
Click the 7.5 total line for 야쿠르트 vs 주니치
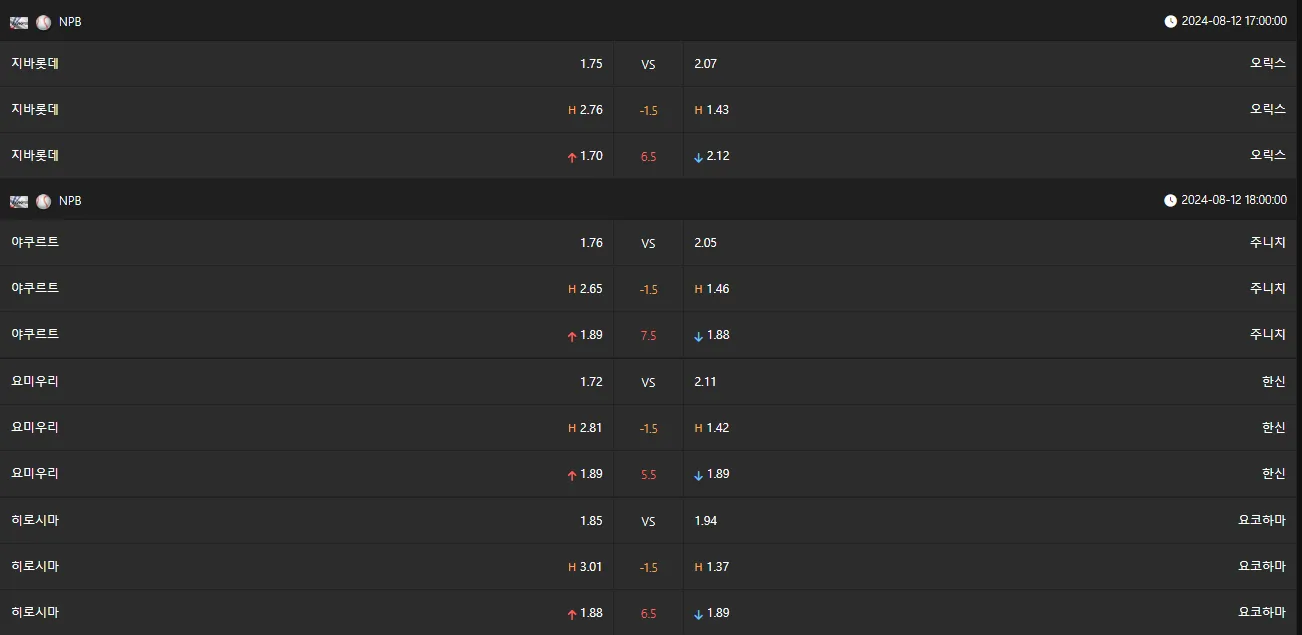tap(648, 336)
